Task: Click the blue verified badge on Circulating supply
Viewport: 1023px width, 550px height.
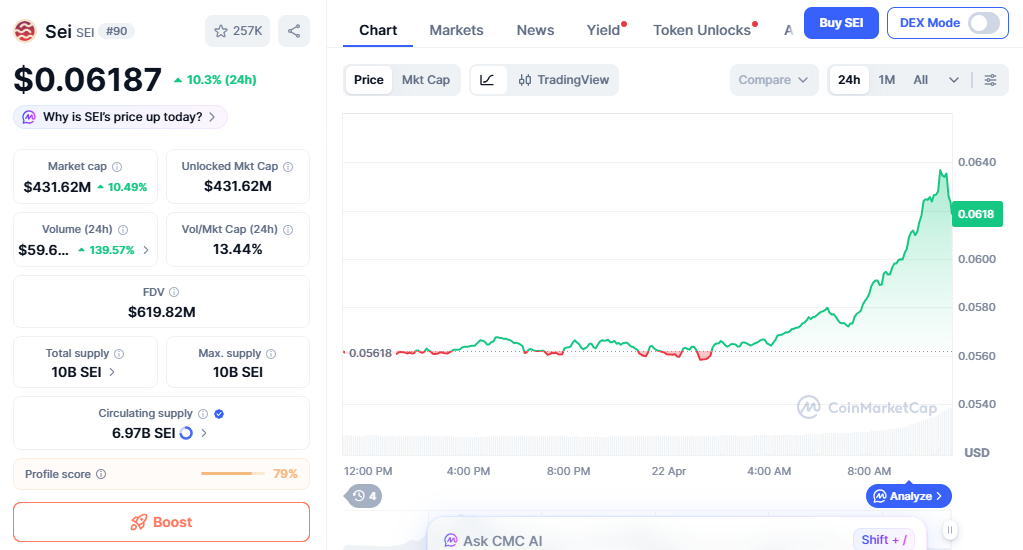Action: (x=219, y=414)
